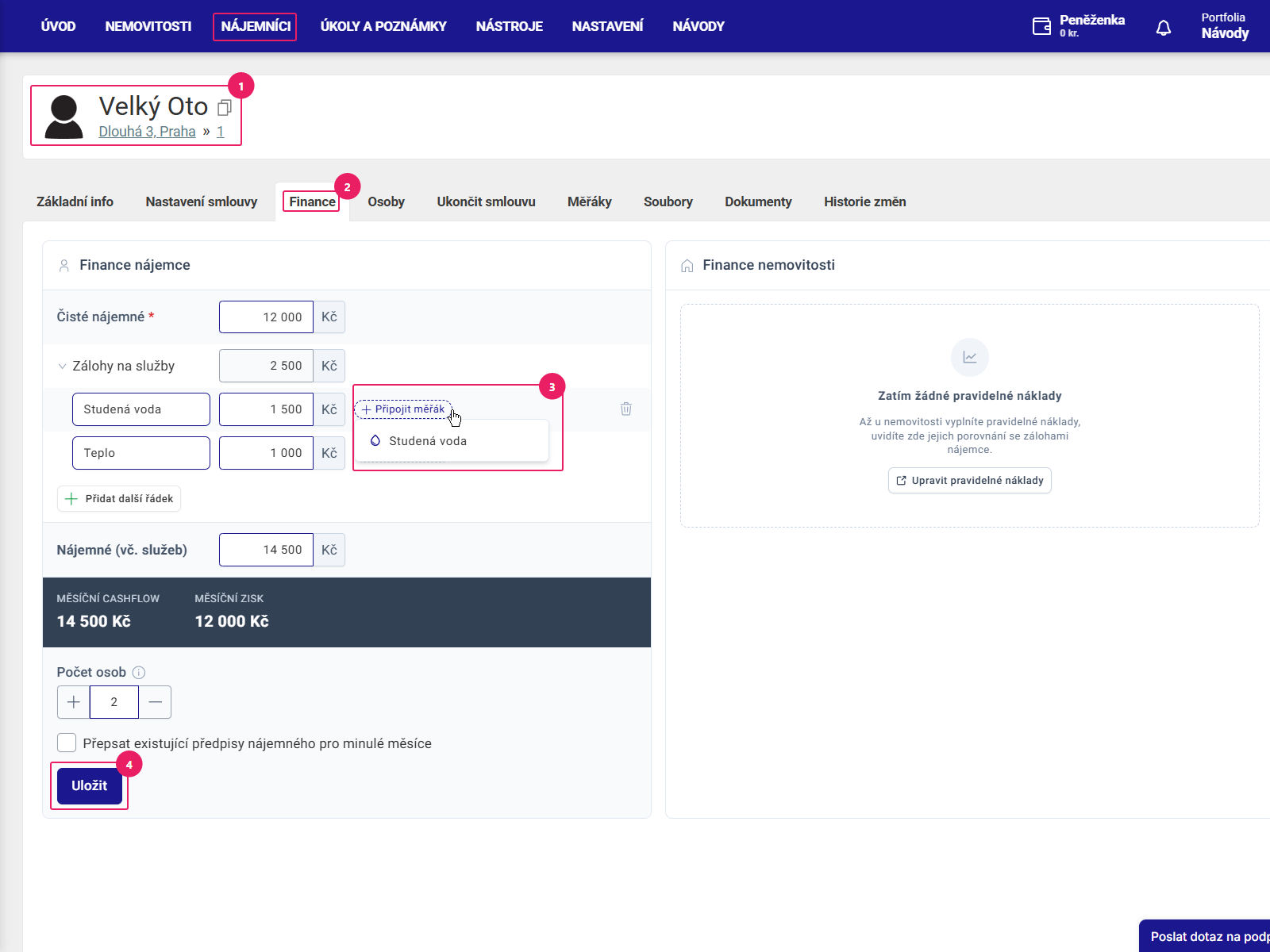Viewport: 1270px width, 952px height.
Task: Click Připojit měřák button
Action: pyautogui.click(x=403, y=409)
